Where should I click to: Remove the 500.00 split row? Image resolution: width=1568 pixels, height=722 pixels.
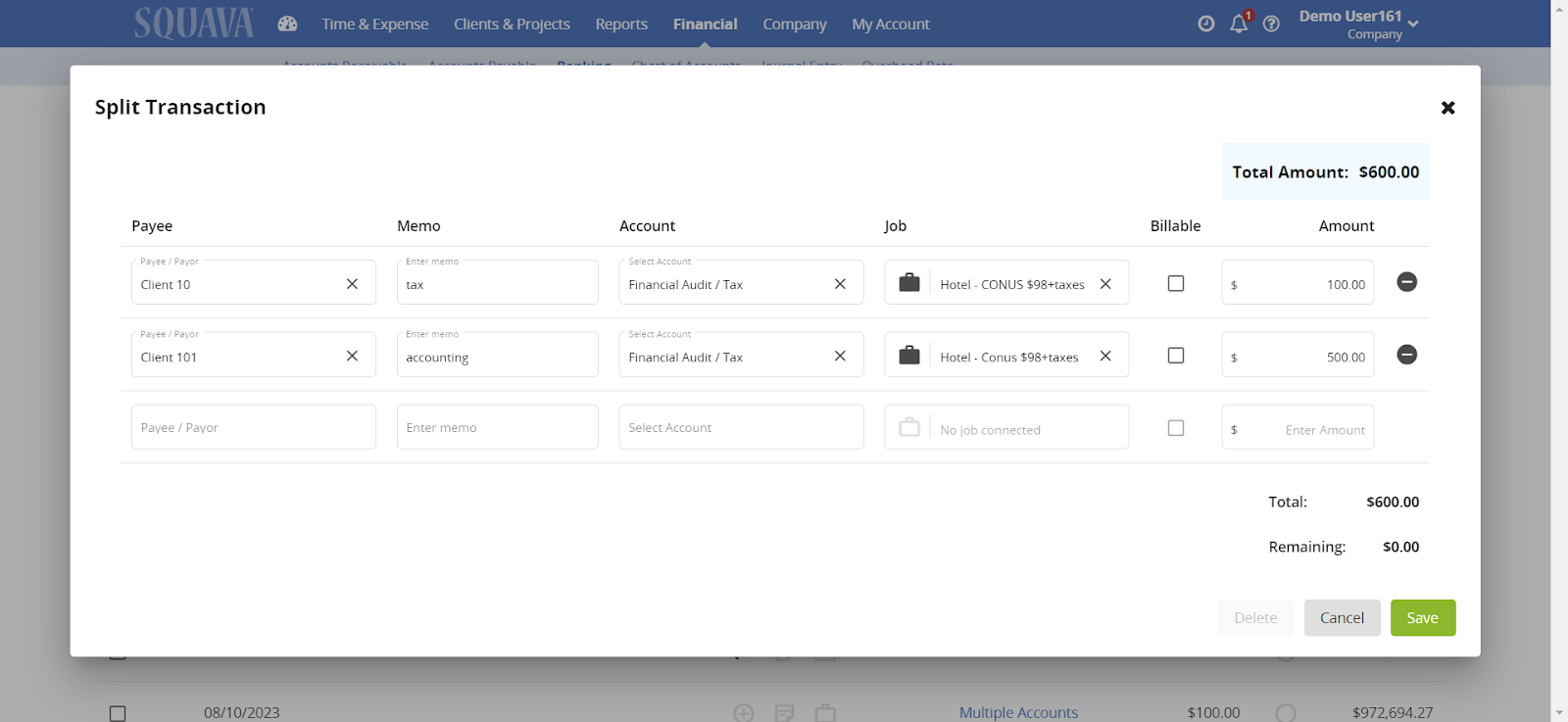tap(1406, 355)
